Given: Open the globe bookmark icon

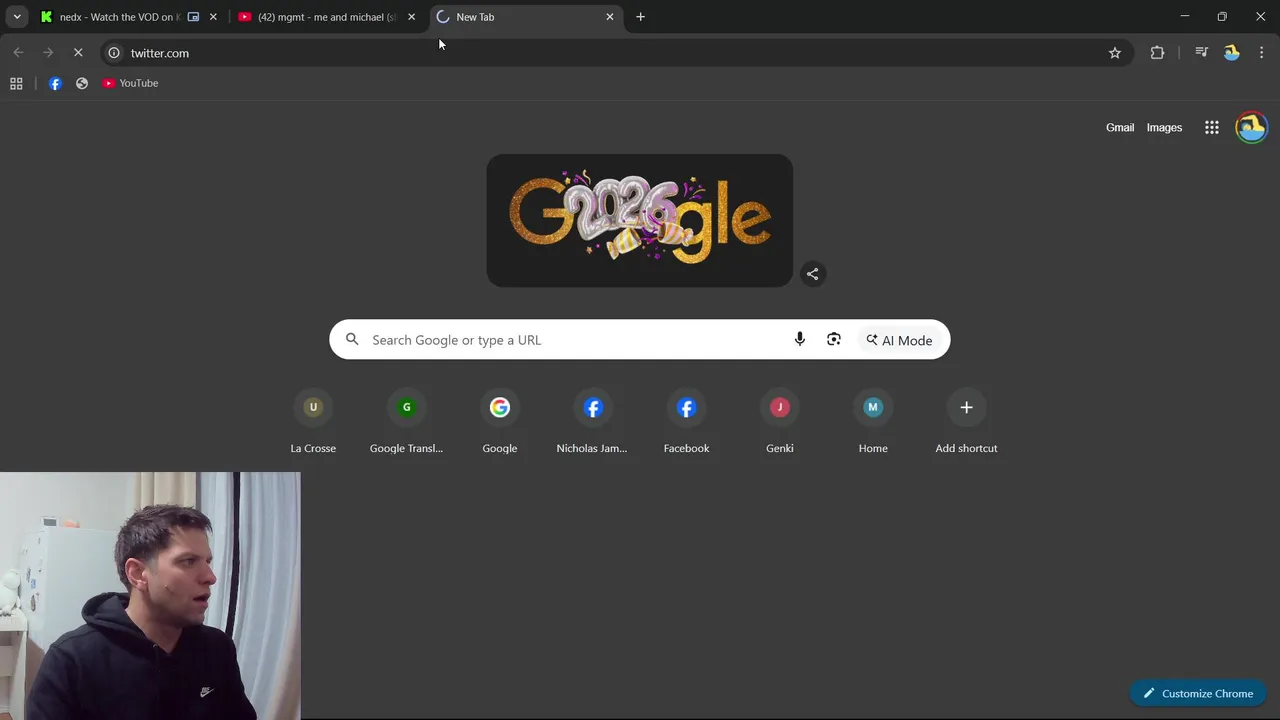Looking at the screenshot, I should (x=82, y=83).
